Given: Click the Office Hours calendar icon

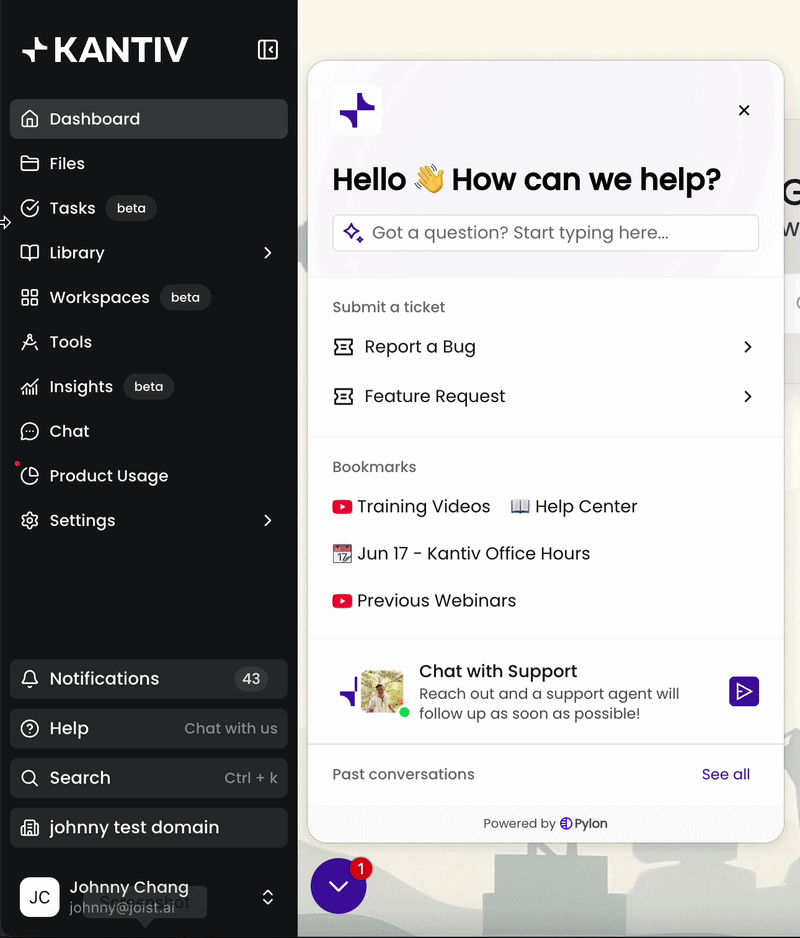Looking at the screenshot, I should (342, 553).
